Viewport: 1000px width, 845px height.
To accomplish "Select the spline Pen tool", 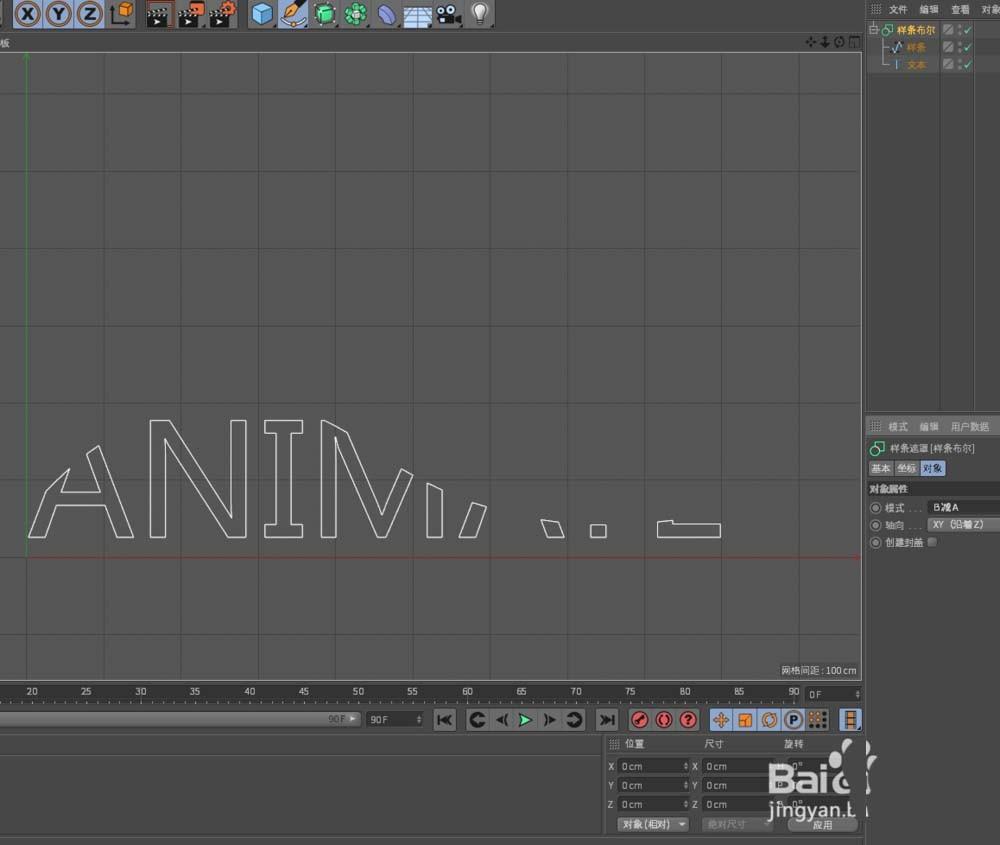I will pyautogui.click(x=293, y=14).
